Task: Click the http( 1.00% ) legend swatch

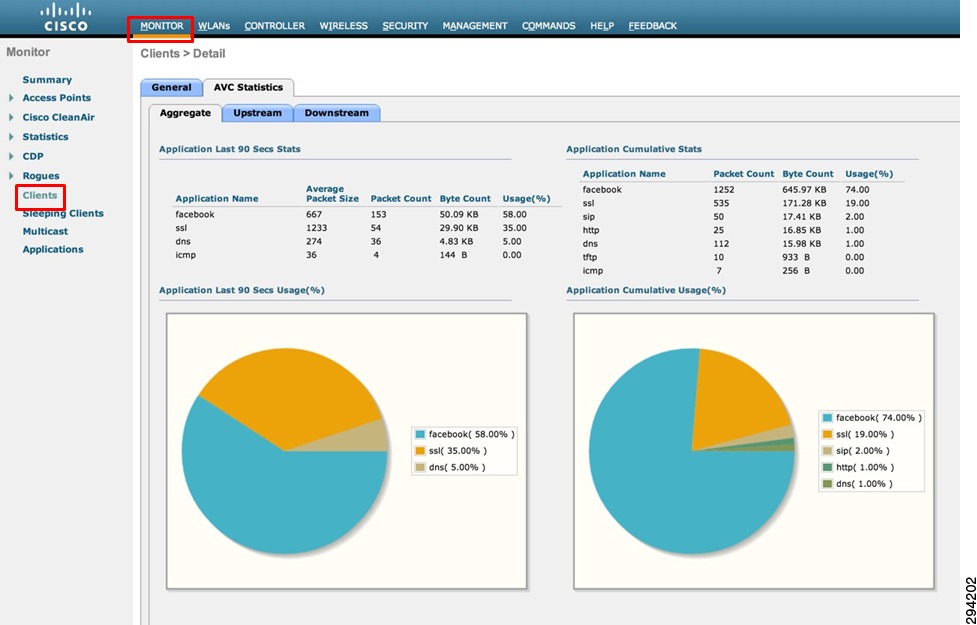Action: 827,467
